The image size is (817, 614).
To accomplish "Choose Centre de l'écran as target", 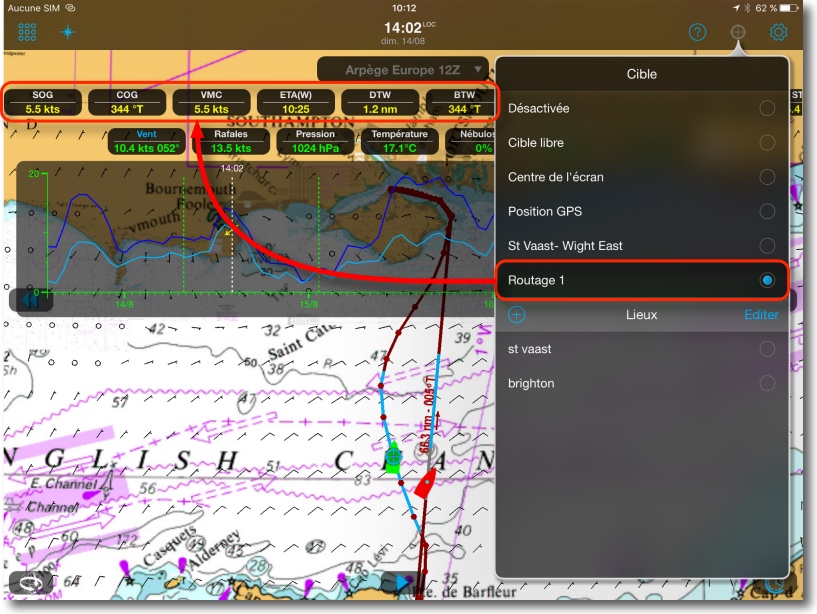I will (641, 177).
